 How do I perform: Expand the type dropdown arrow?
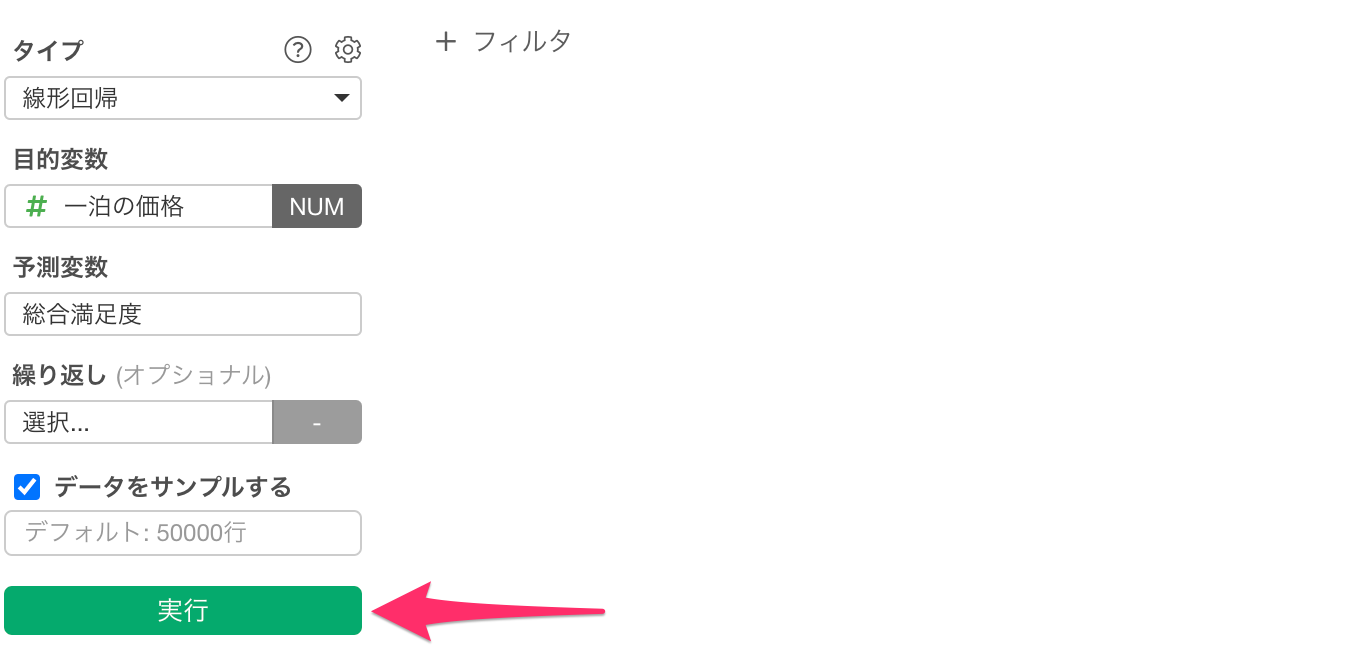341,98
